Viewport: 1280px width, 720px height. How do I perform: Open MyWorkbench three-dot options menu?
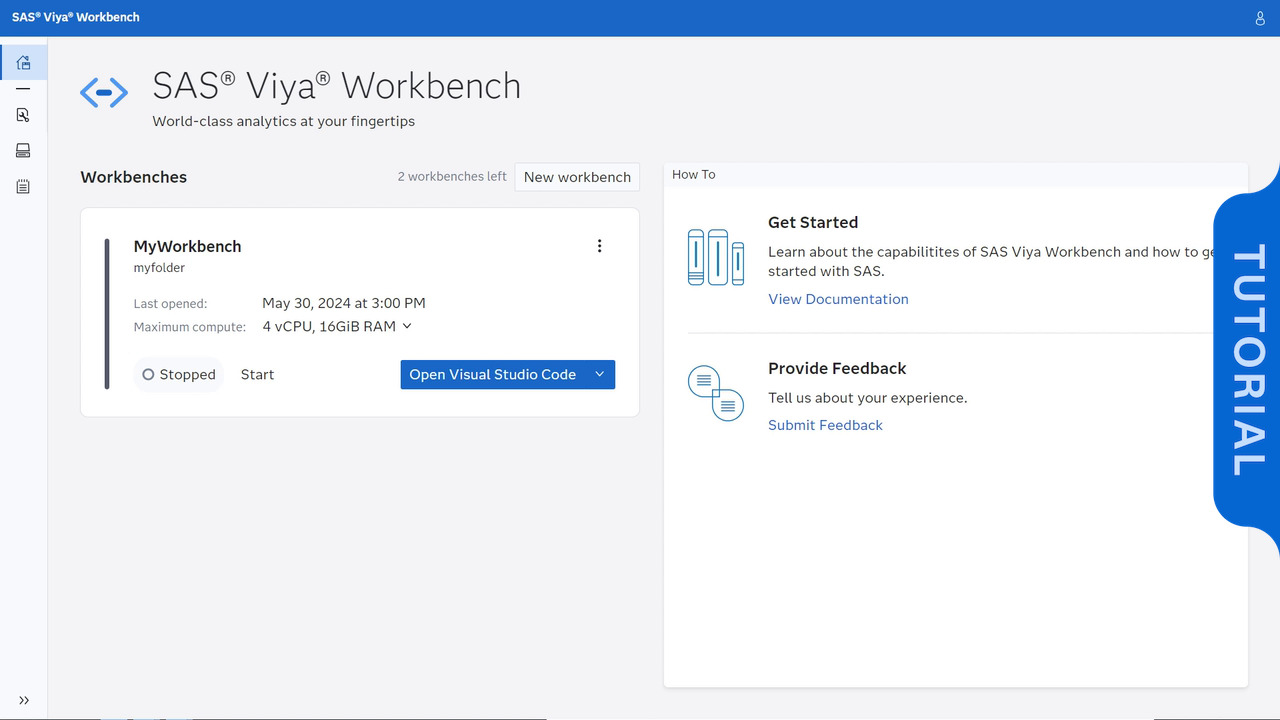point(599,246)
